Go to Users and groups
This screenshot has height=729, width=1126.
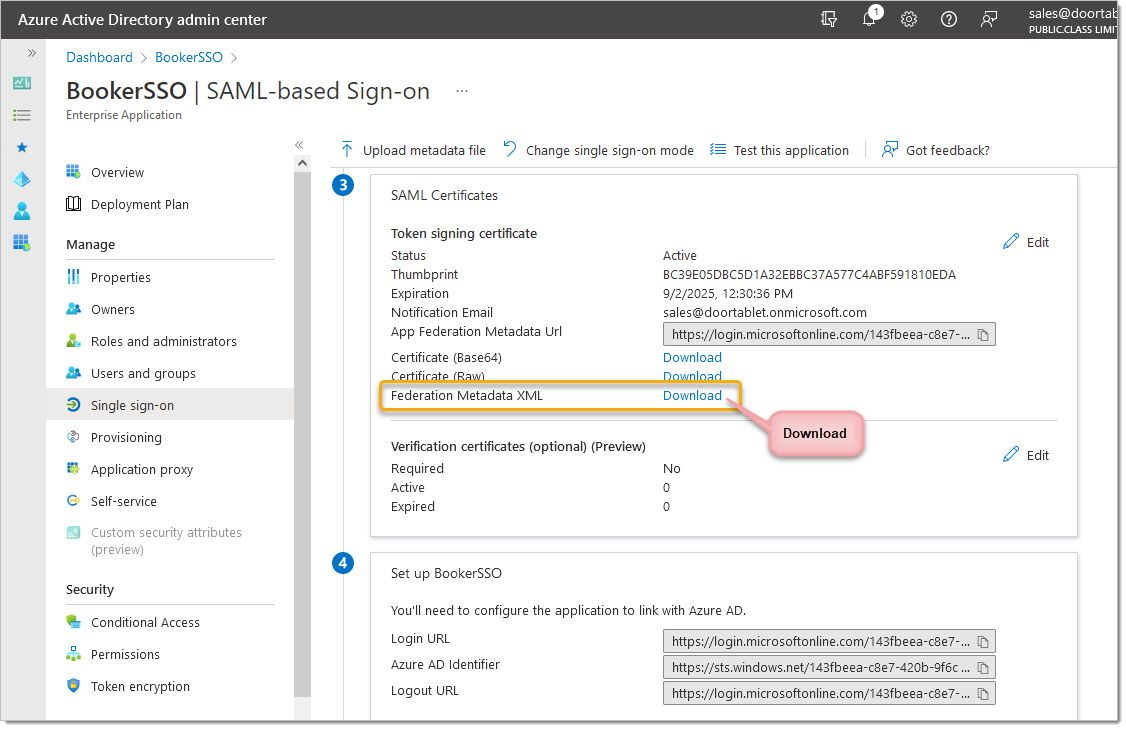tap(143, 373)
